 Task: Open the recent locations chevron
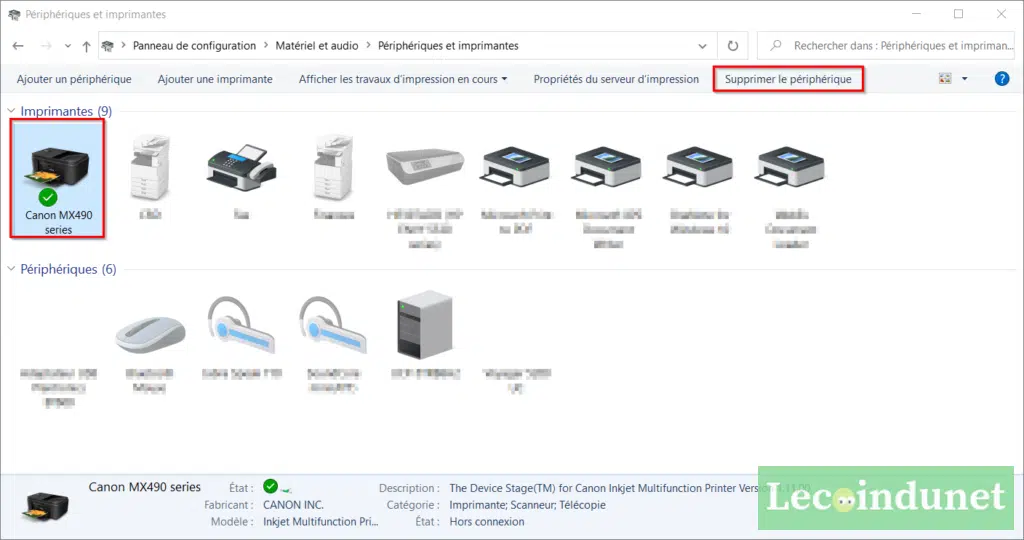pyautogui.click(x=68, y=46)
